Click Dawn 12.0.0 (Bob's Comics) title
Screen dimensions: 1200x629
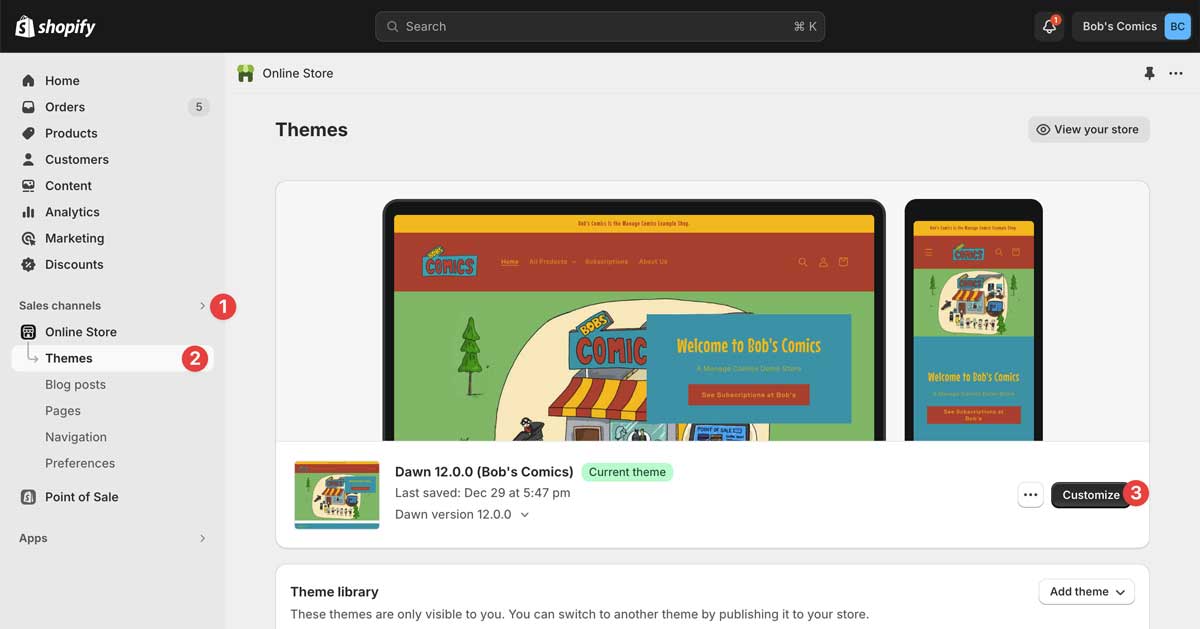484,472
